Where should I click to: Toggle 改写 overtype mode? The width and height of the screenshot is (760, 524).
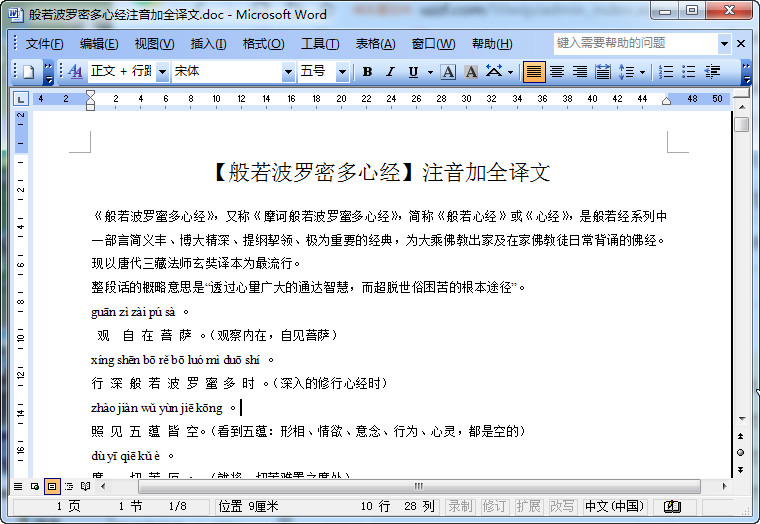tap(561, 507)
